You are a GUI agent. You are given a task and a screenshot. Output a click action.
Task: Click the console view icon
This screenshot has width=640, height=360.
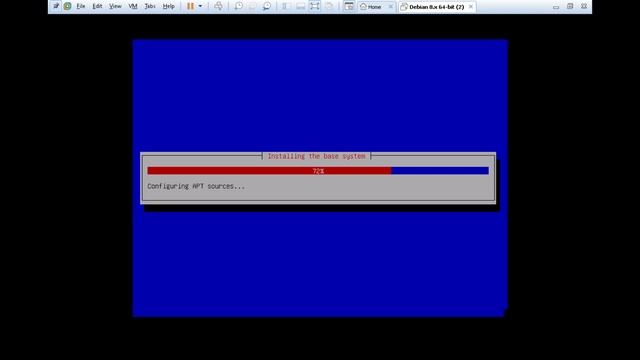coord(349,6)
